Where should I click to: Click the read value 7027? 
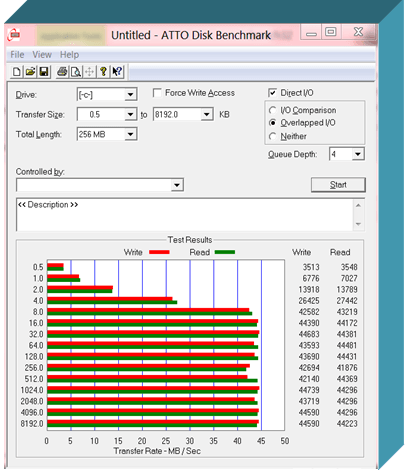[x=349, y=278]
